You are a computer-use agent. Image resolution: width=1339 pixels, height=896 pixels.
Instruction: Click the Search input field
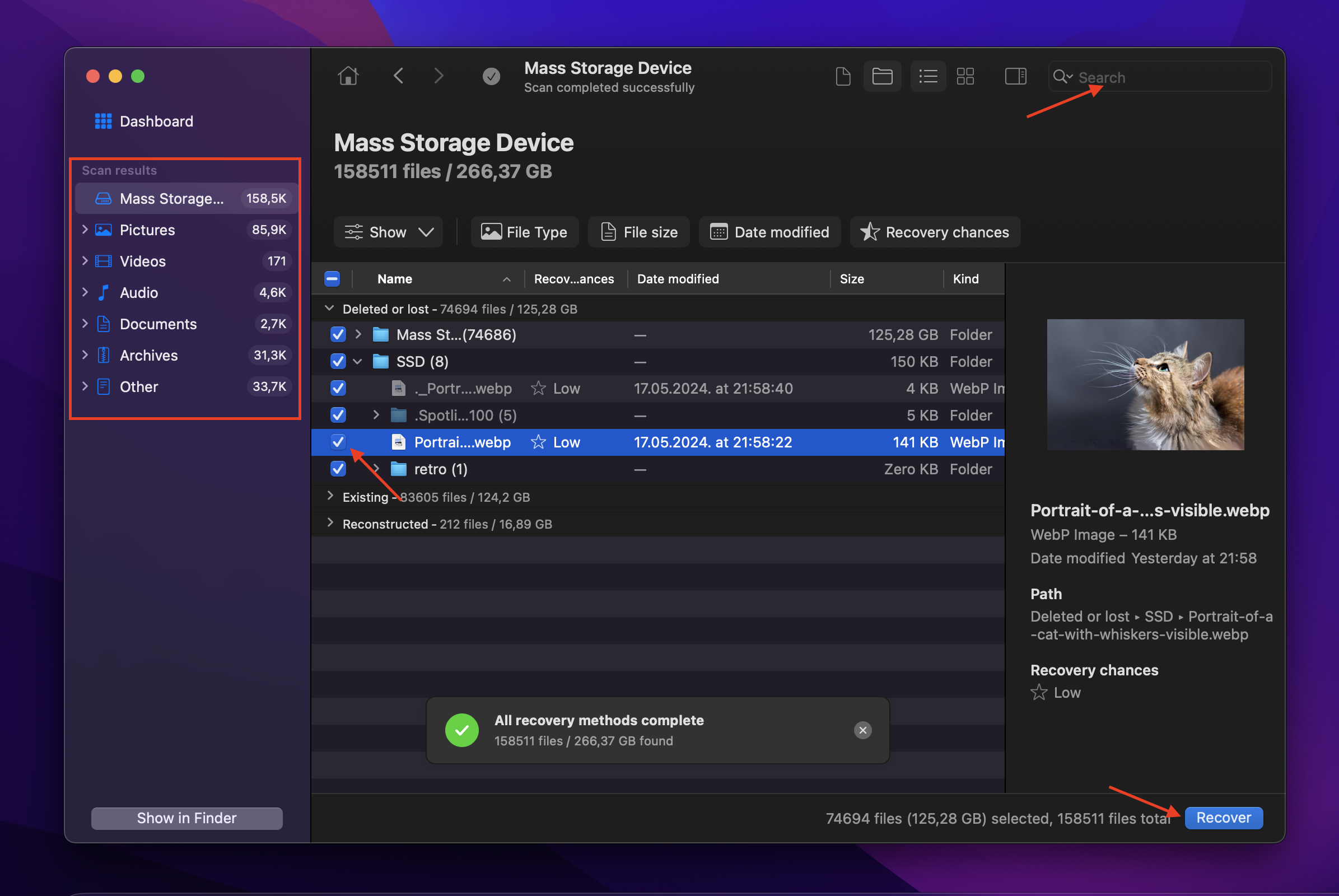pos(1160,77)
